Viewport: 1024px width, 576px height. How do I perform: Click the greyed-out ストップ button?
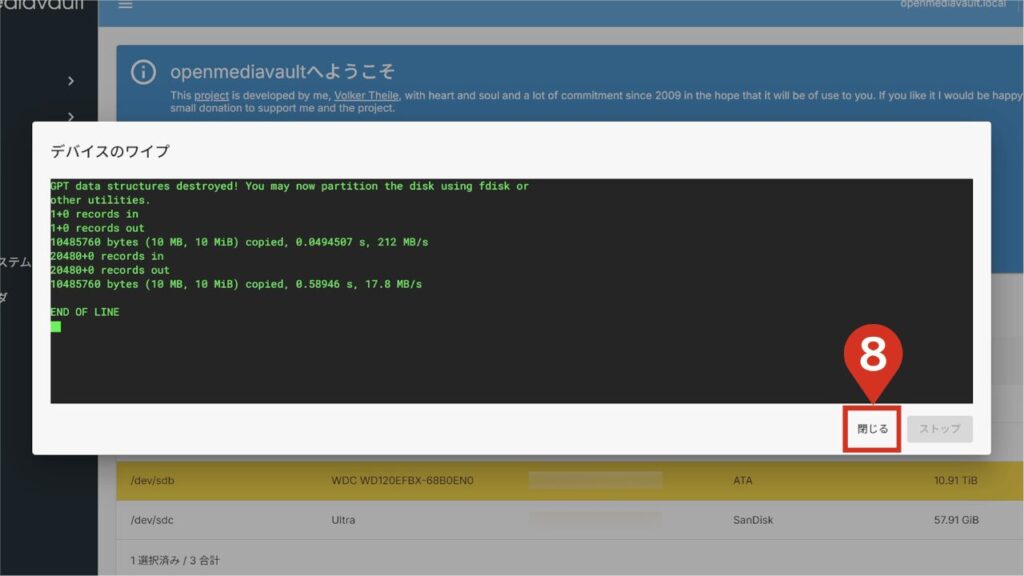pyautogui.click(x=939, y=429)
